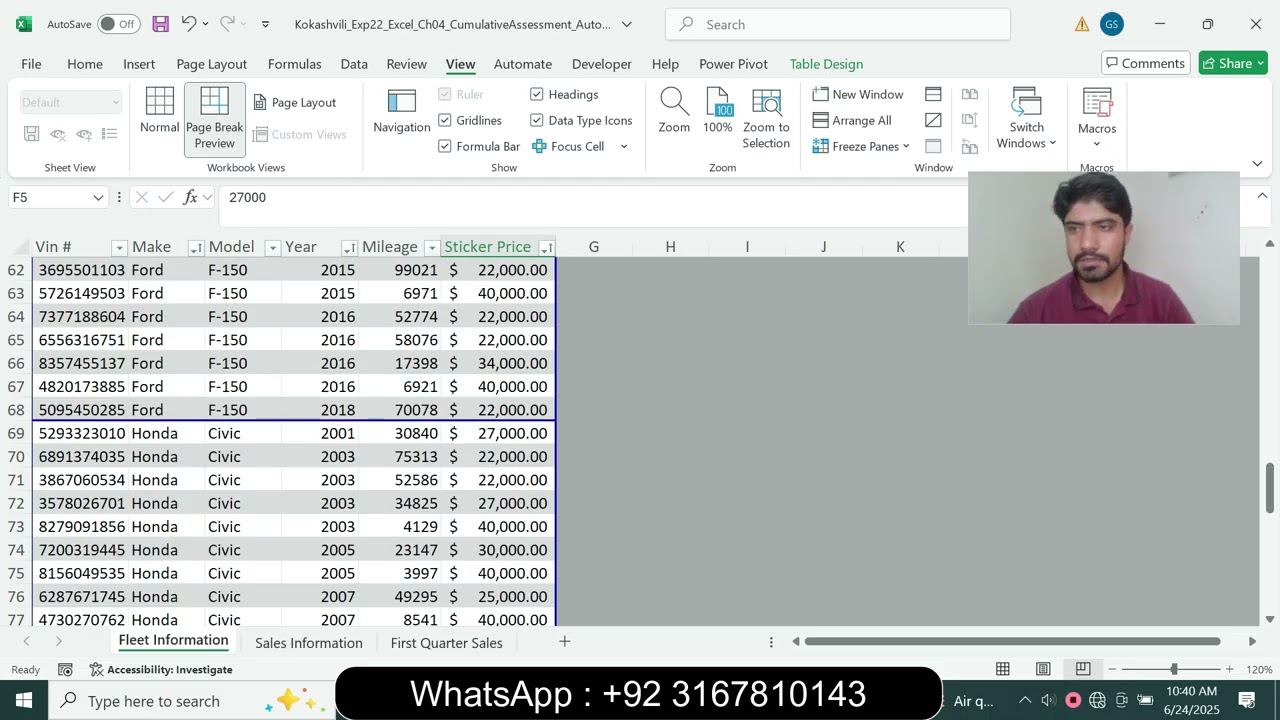The image size is (1280, 720).
Task: Click the Split window icon
Action: [933, 94]
